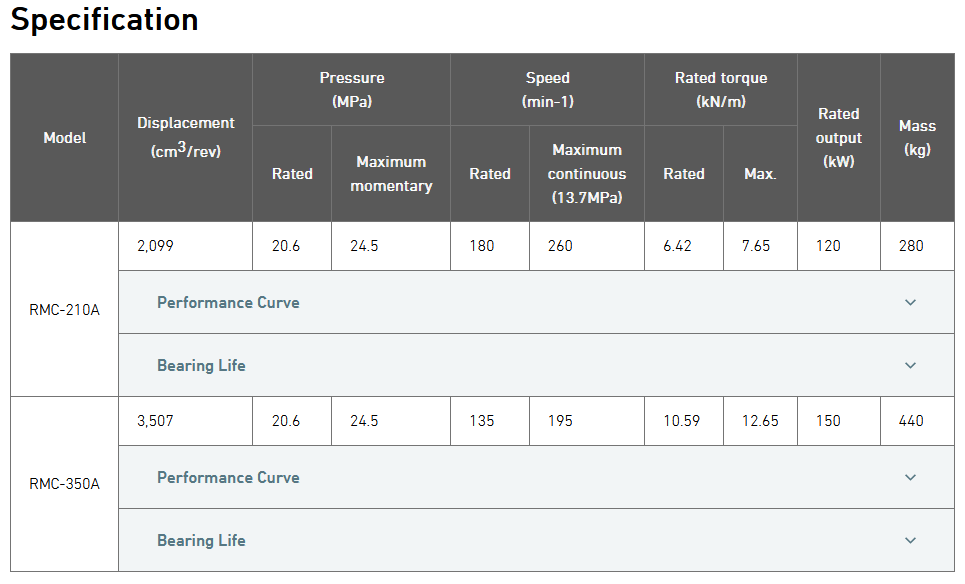Click rated pressure '20.6' in RMC-350A row

(x=286, y=421)
